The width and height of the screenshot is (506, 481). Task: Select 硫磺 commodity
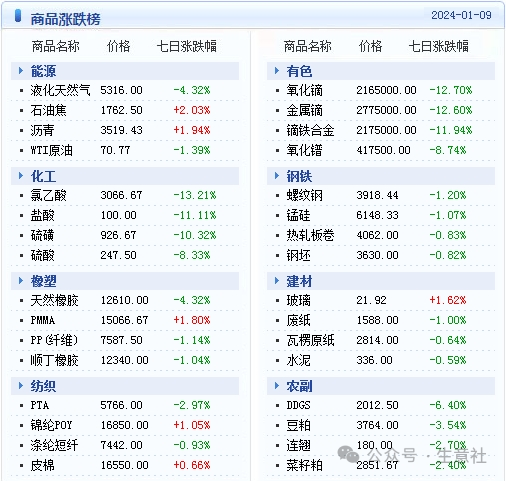tap(42, 235)
